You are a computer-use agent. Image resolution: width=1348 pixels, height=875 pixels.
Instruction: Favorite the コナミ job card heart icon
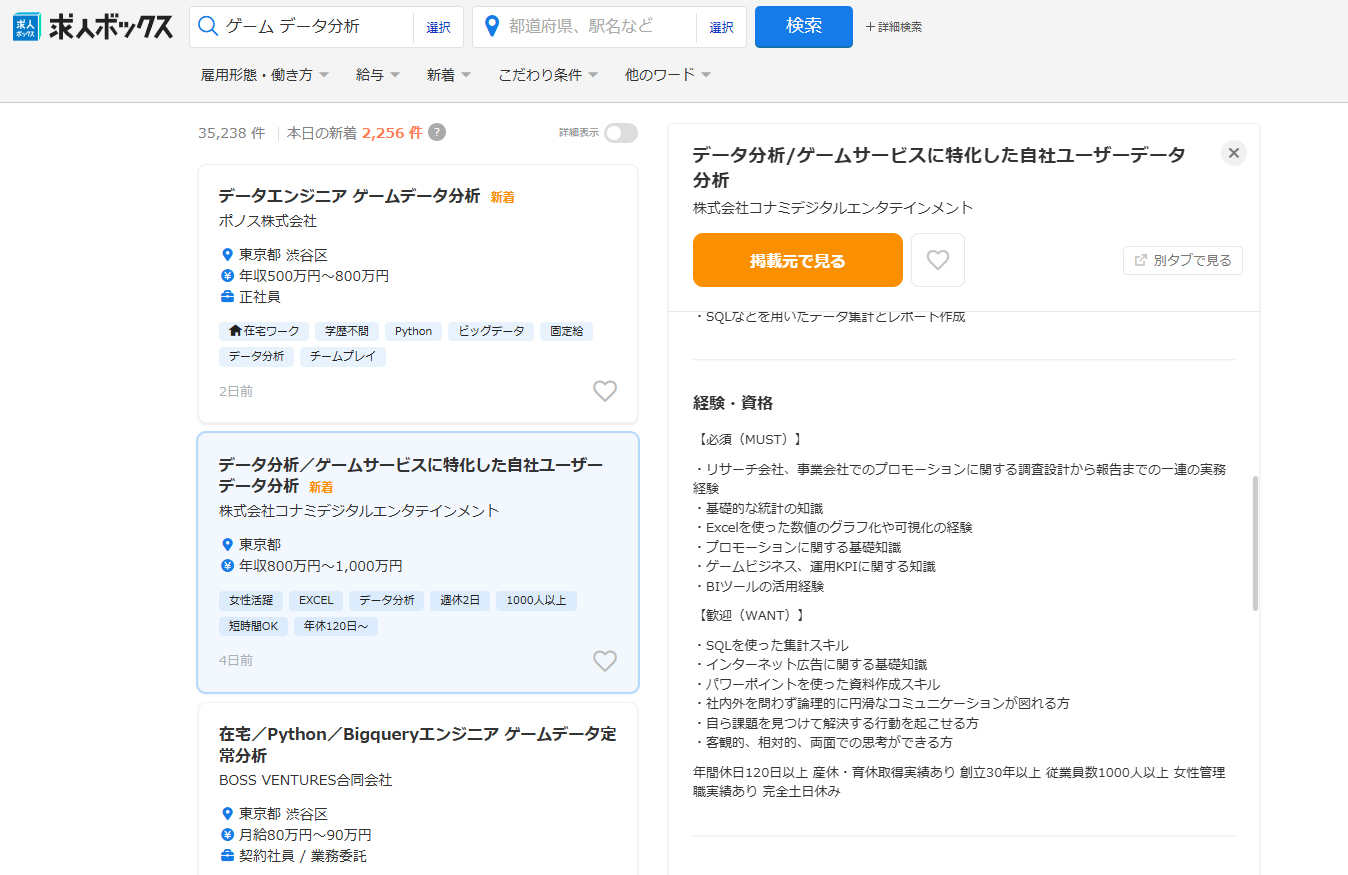[605, 661]
